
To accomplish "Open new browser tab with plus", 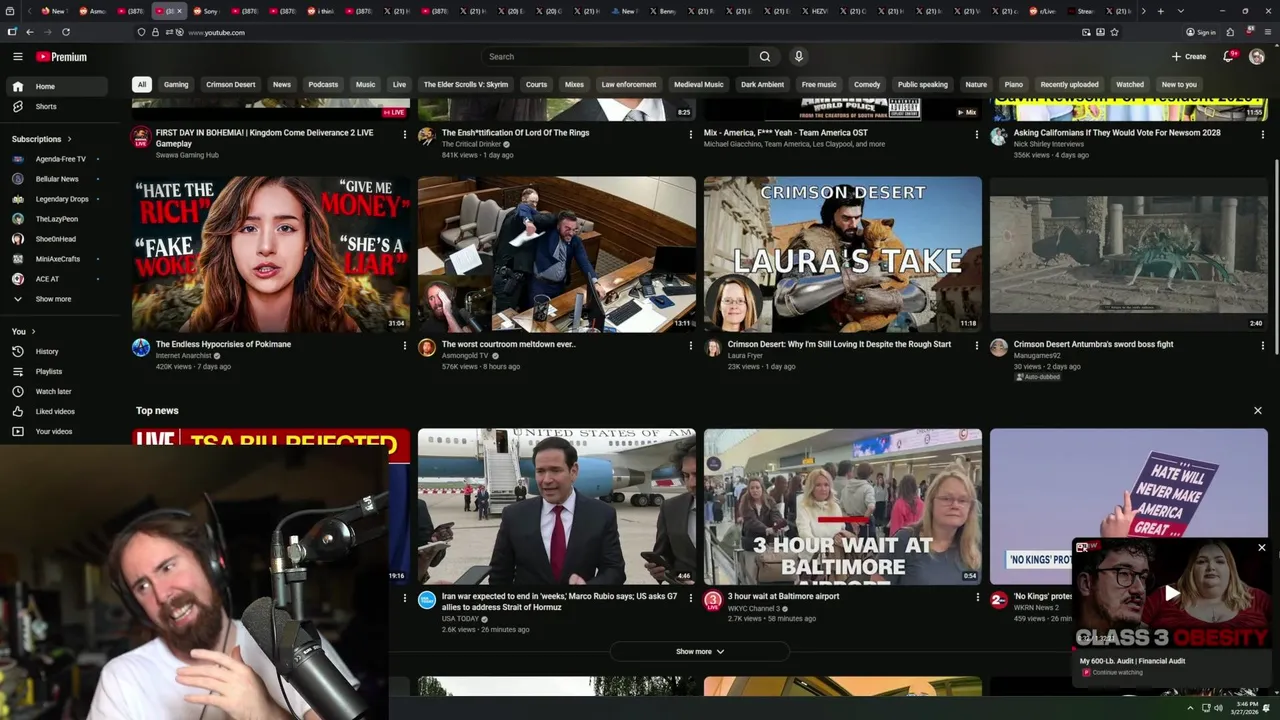I will coord(1160,11).
